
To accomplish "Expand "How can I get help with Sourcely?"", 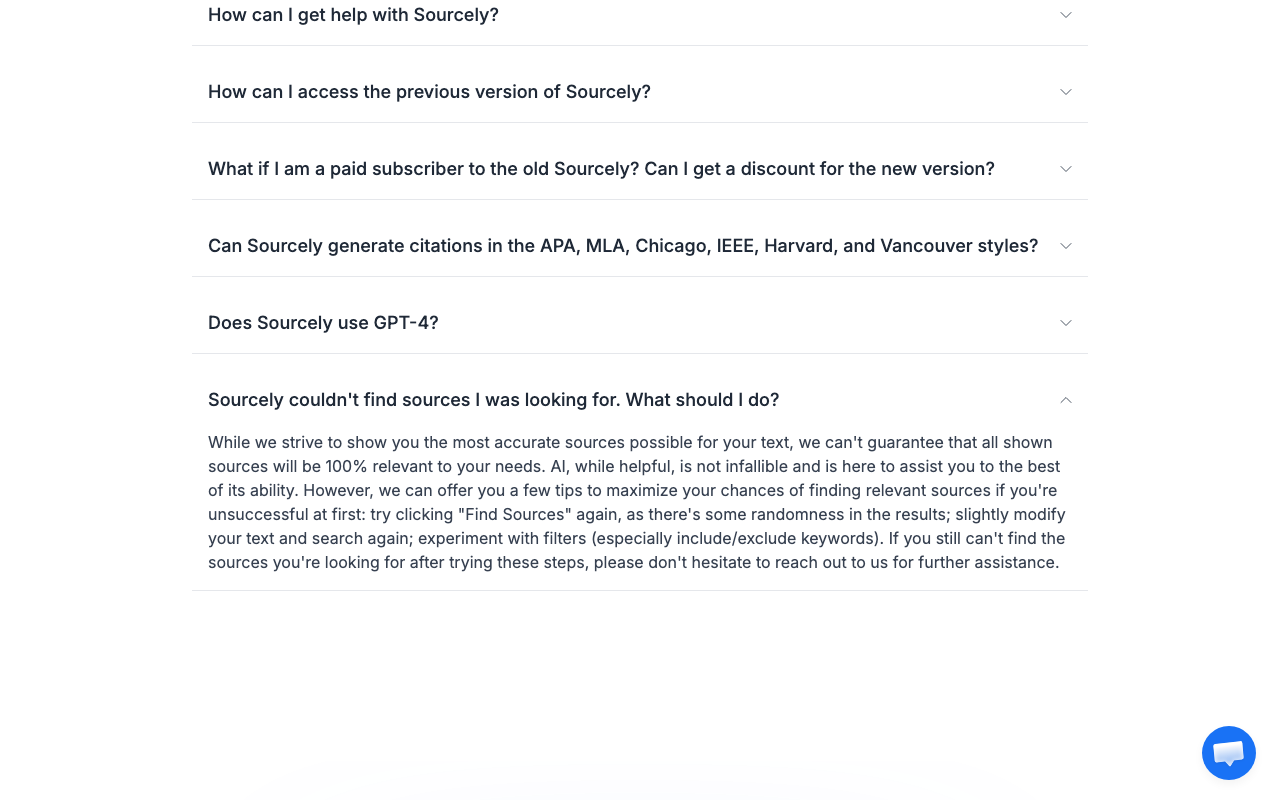I will pos(640,15).
